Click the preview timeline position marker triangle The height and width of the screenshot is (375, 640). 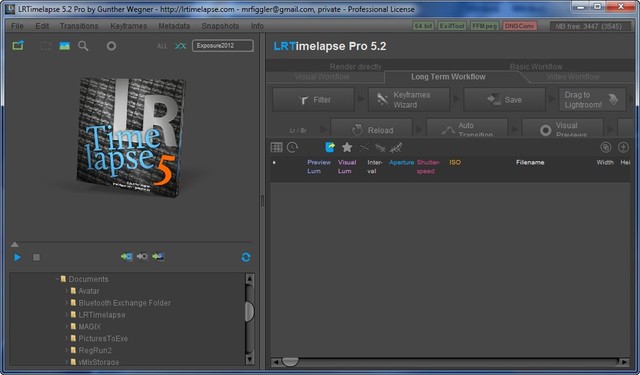pos(15,244)
